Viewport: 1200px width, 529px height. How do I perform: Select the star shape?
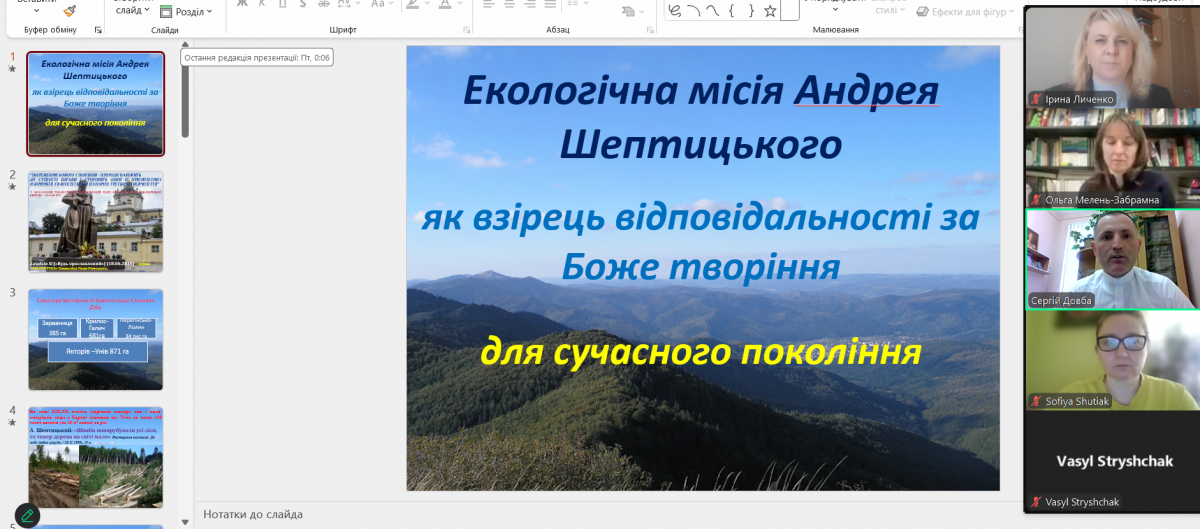click(x=770, y=11)
